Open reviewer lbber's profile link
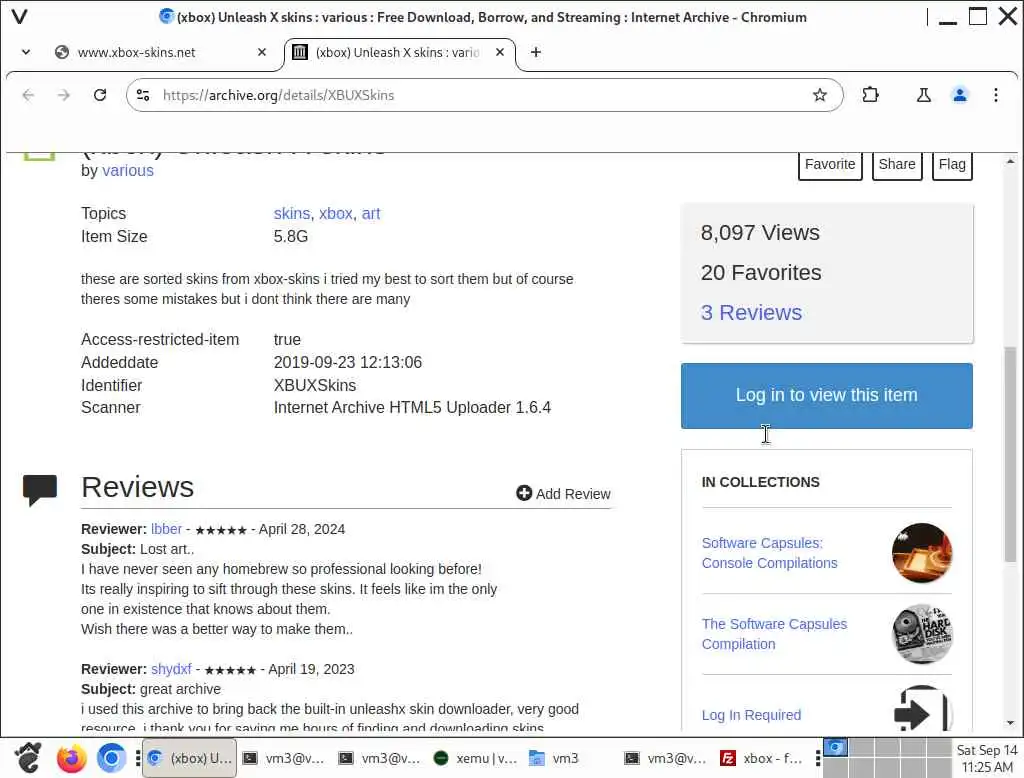The height and width of the screenshot is (778, 1024). [x=167, y=529]
